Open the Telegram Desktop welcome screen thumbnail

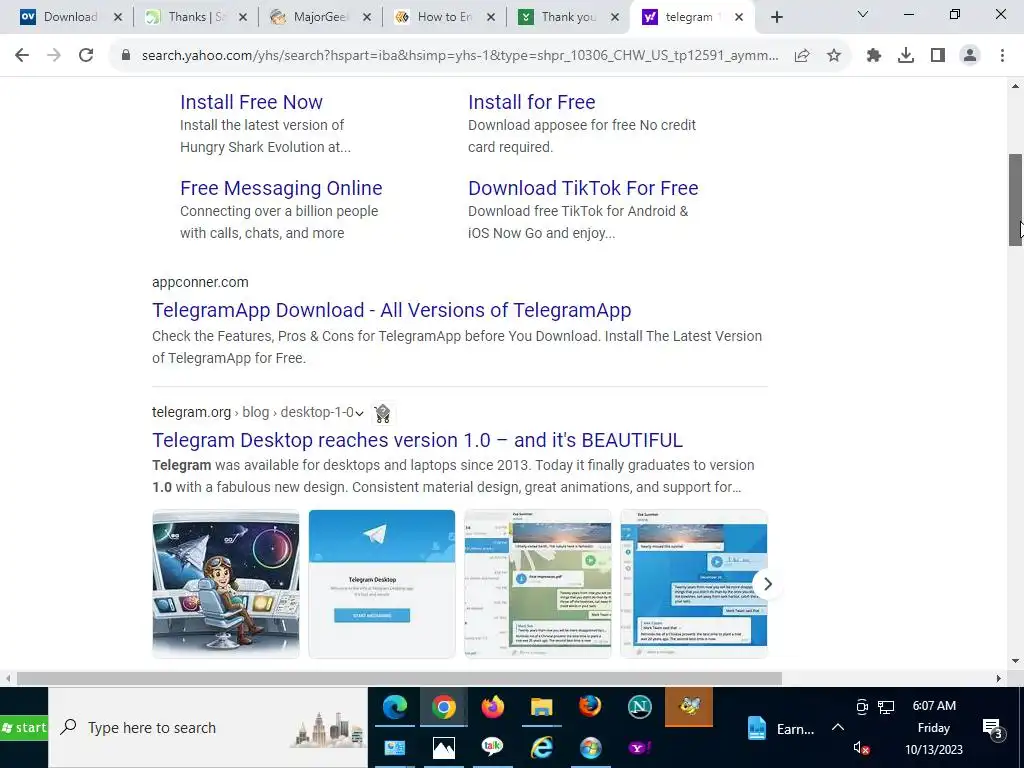pyautogui.click(x=382, y=584)
